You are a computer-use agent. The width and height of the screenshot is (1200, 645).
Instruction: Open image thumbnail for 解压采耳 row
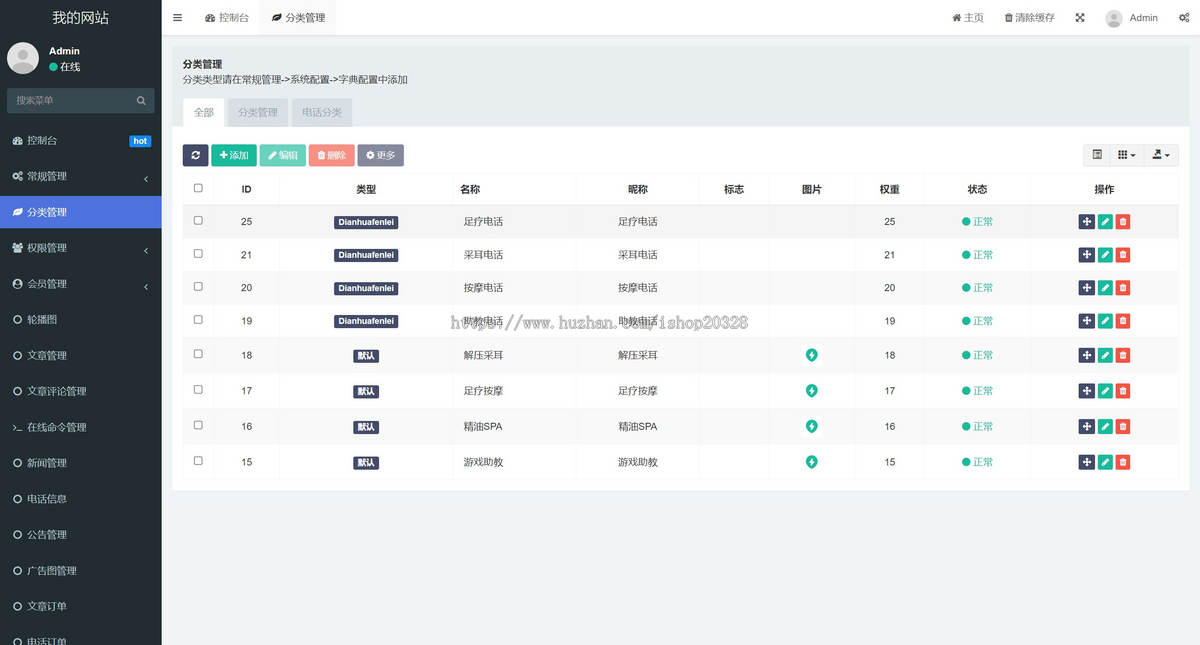[x=812, y=355]
